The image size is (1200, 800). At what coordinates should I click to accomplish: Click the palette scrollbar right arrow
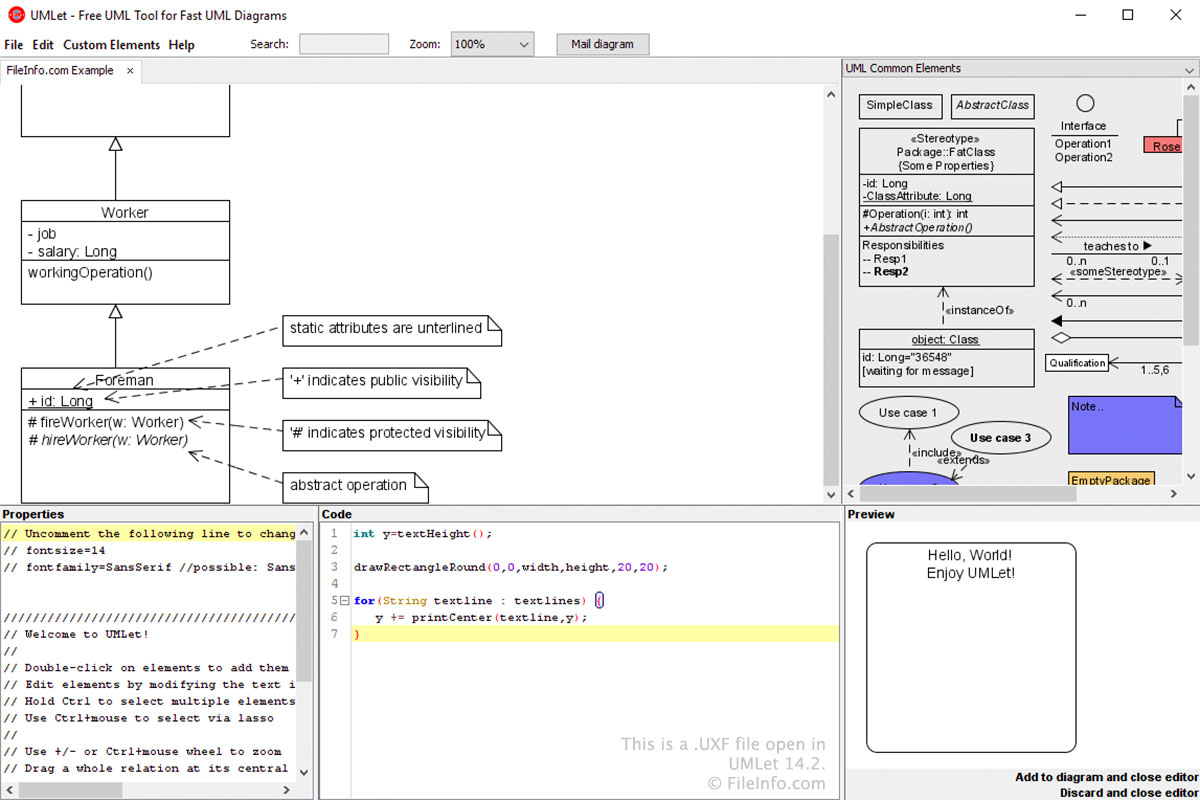tap(1174, 494)
